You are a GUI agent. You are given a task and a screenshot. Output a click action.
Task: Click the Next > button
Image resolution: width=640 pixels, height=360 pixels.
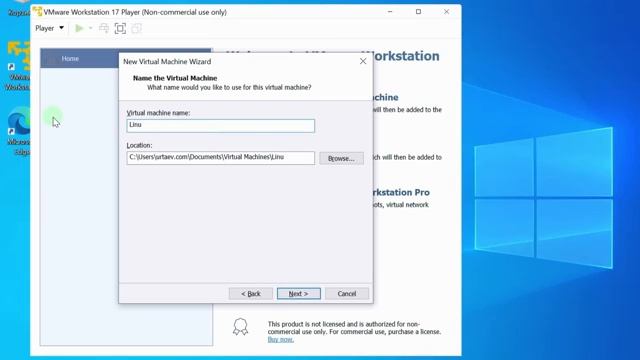pos(299,293)
